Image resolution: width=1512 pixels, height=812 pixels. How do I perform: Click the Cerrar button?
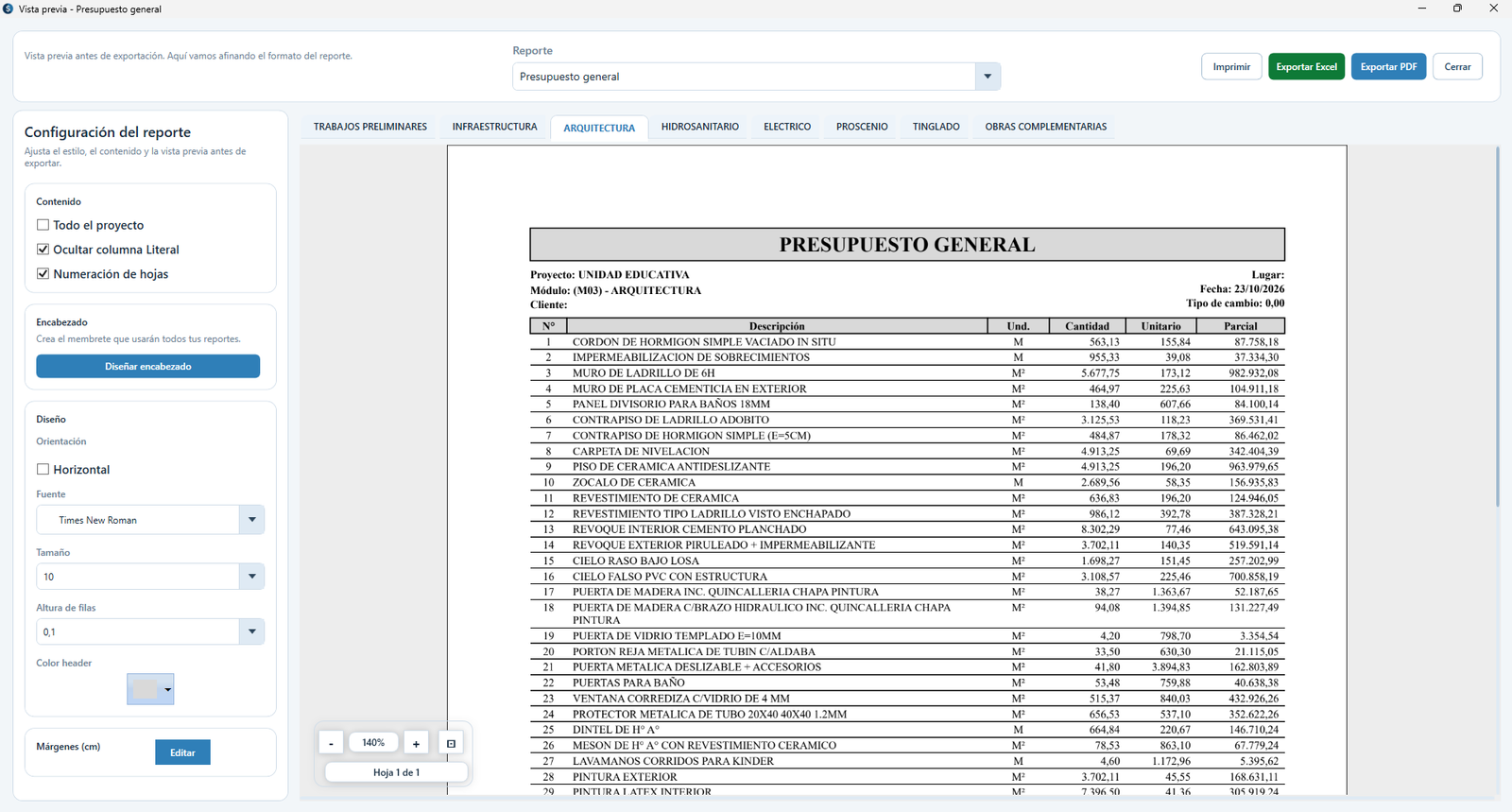tap(1457, 67)
